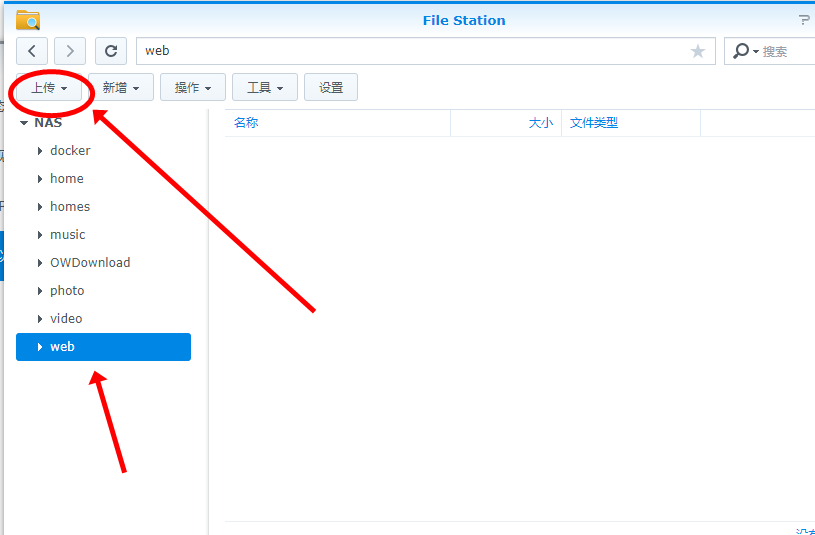815x535 pixels.
Task: Select the music folder in sidebar
Action: pos(68,235)
